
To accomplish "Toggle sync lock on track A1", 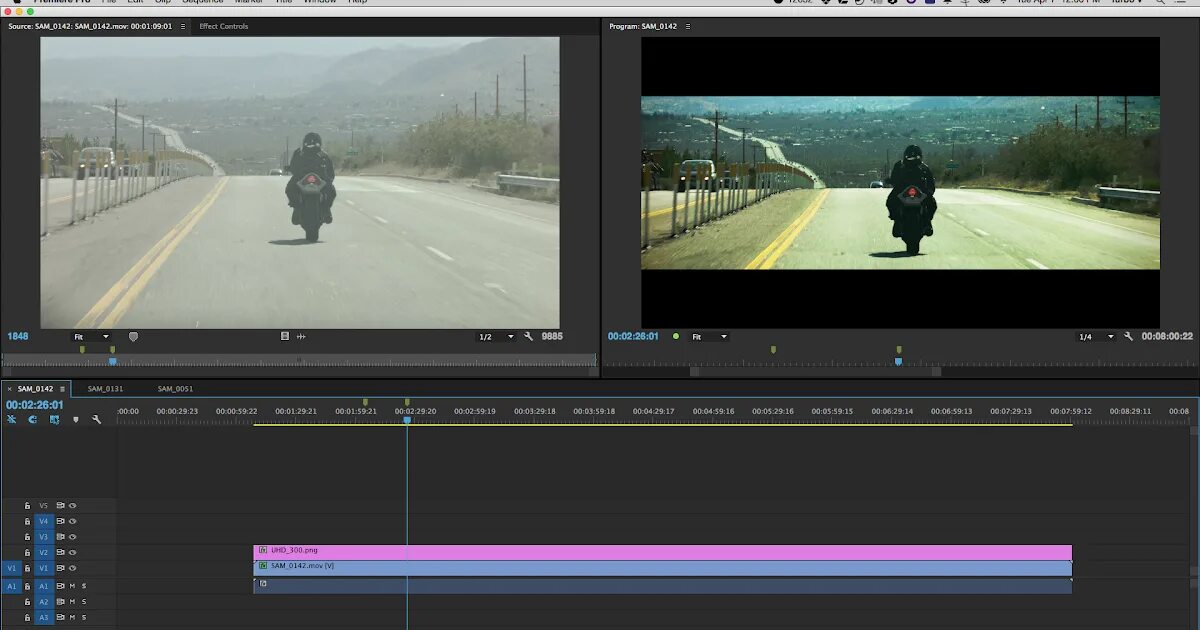I will pyautogui.click(x=60, y=586).
